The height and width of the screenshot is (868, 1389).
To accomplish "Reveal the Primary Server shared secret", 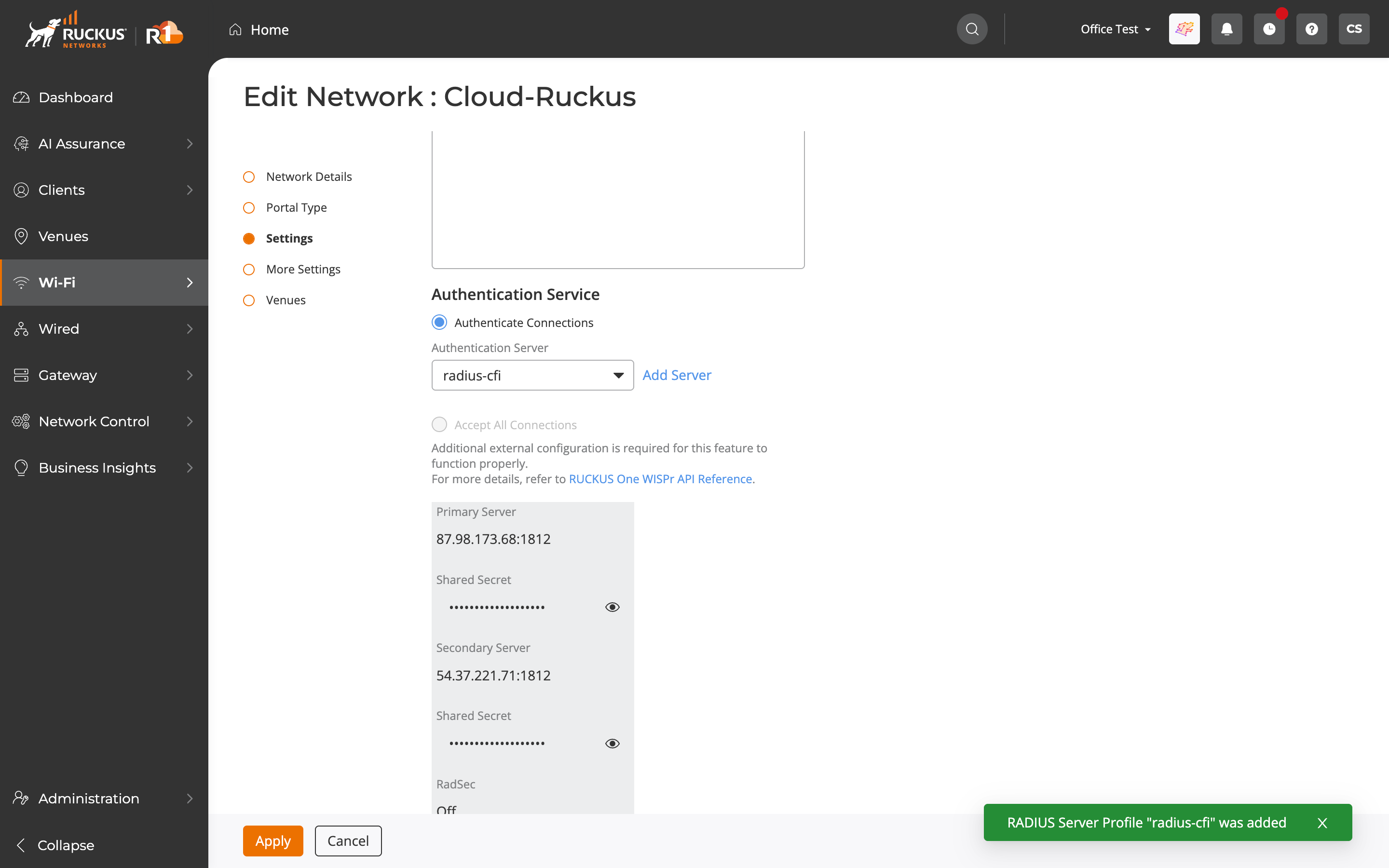I will tap(613, 607).
